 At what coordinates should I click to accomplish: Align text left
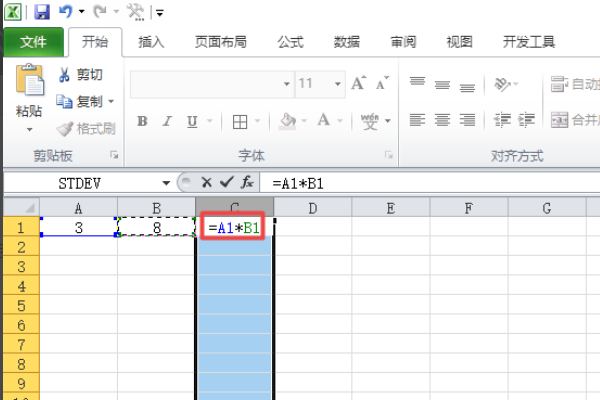(417, 120)
